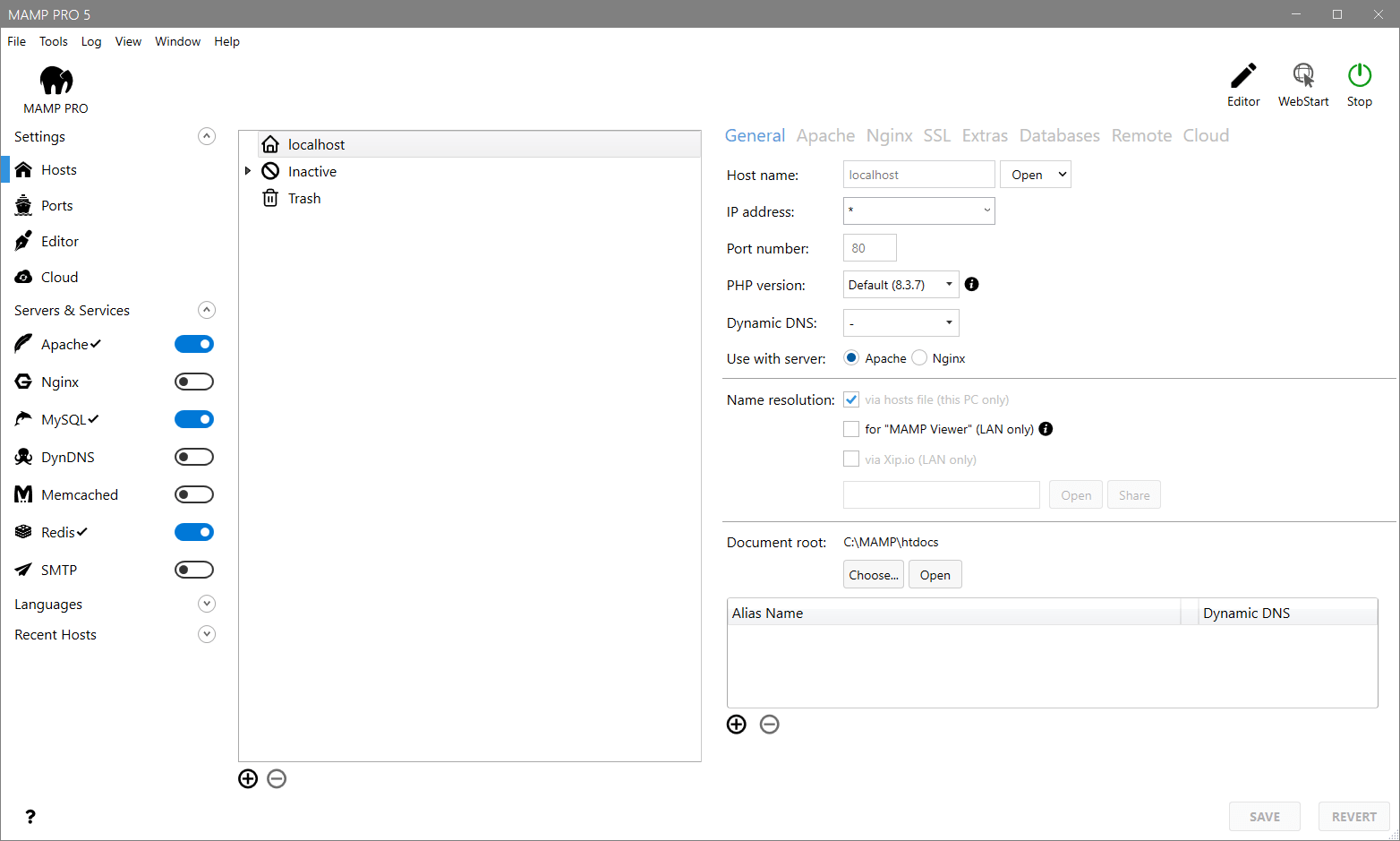Switch to the Databases tab
Viewport: 1400px width, 841px height.
coord(1060,136)
